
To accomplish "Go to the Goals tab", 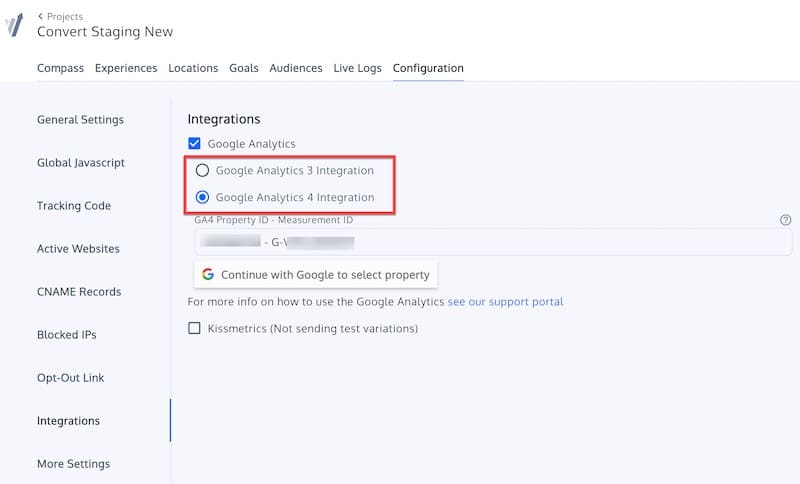I will [243, 68].
